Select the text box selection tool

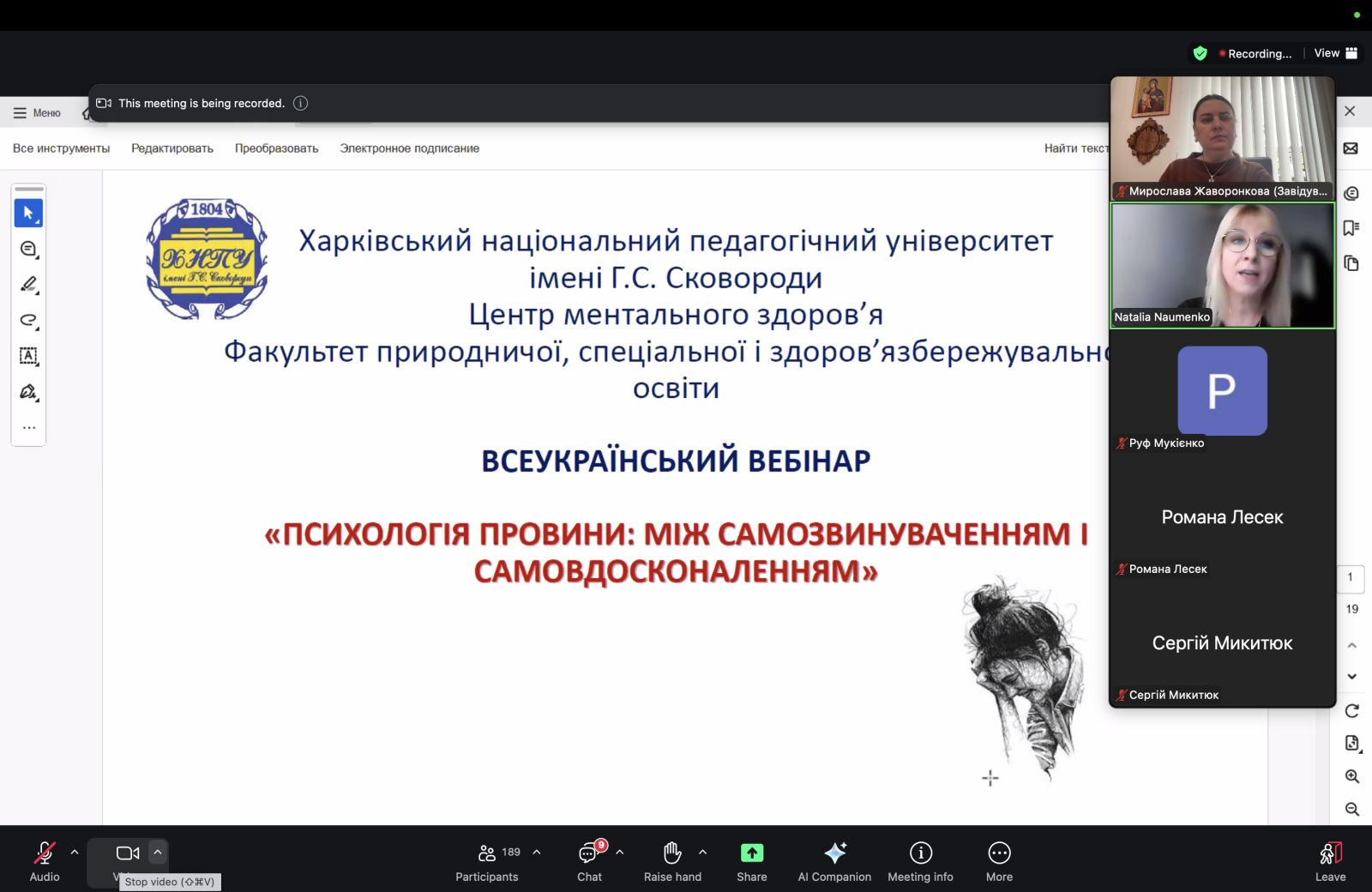[28, 356]
